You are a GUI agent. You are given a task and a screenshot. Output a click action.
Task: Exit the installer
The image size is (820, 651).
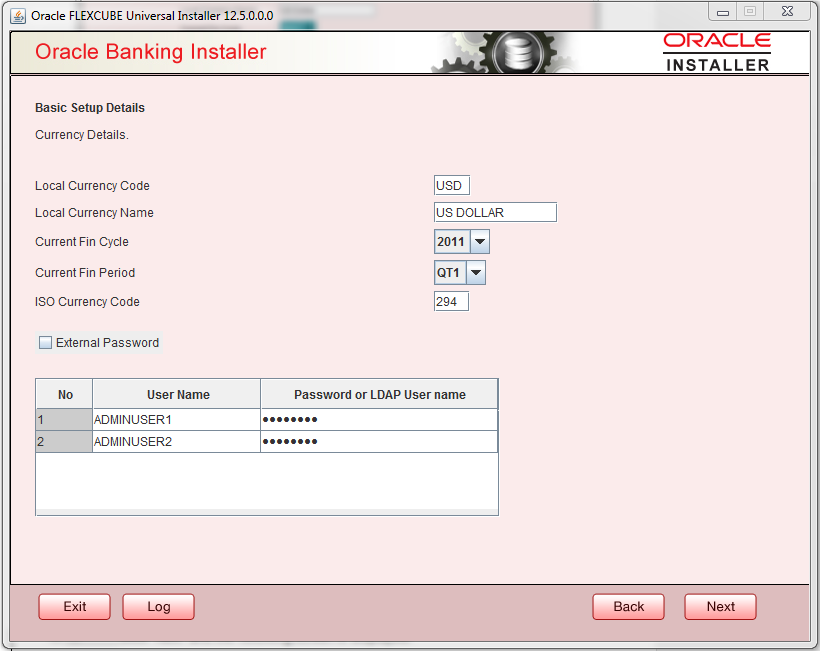click(x=74, y=606)
